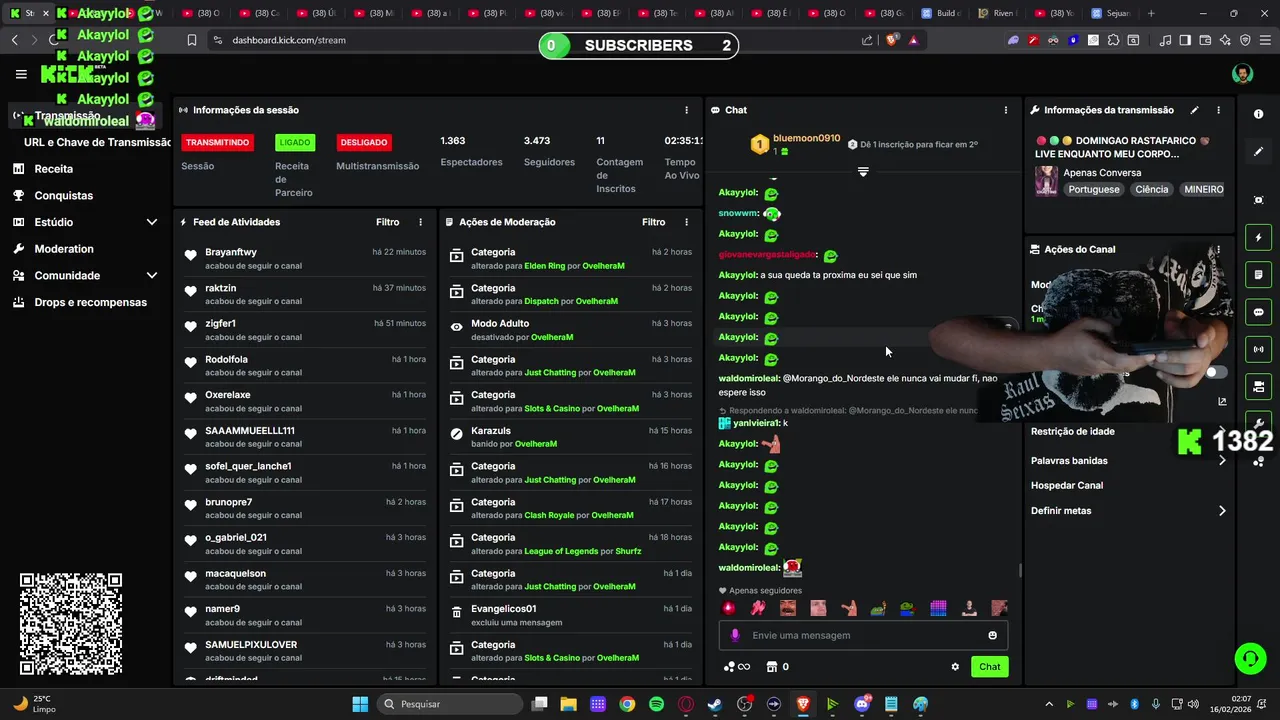Click the Portuguese language tag
This screenshot has width=1280, height=720.
pos(1093,189)
